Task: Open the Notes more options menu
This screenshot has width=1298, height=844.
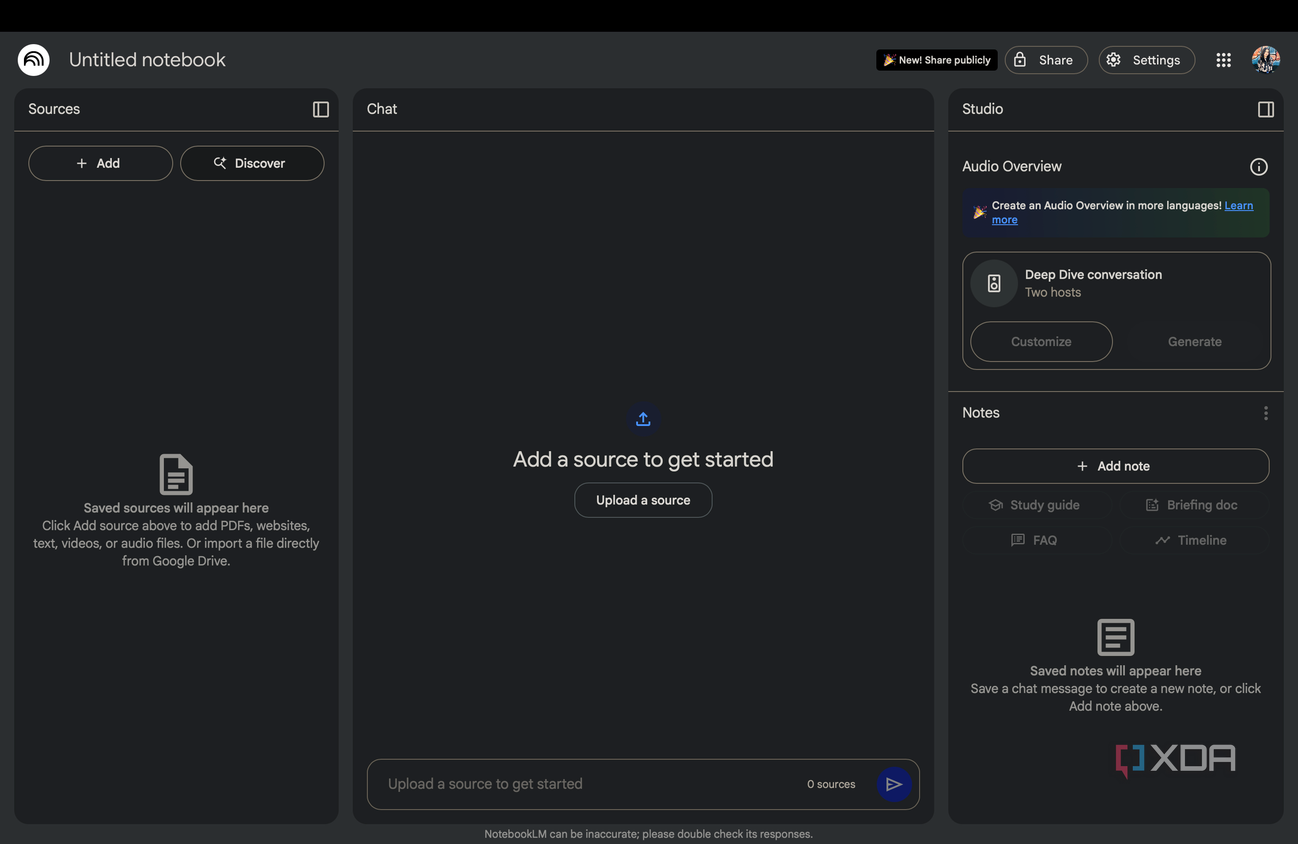Action: point(1266,413)
